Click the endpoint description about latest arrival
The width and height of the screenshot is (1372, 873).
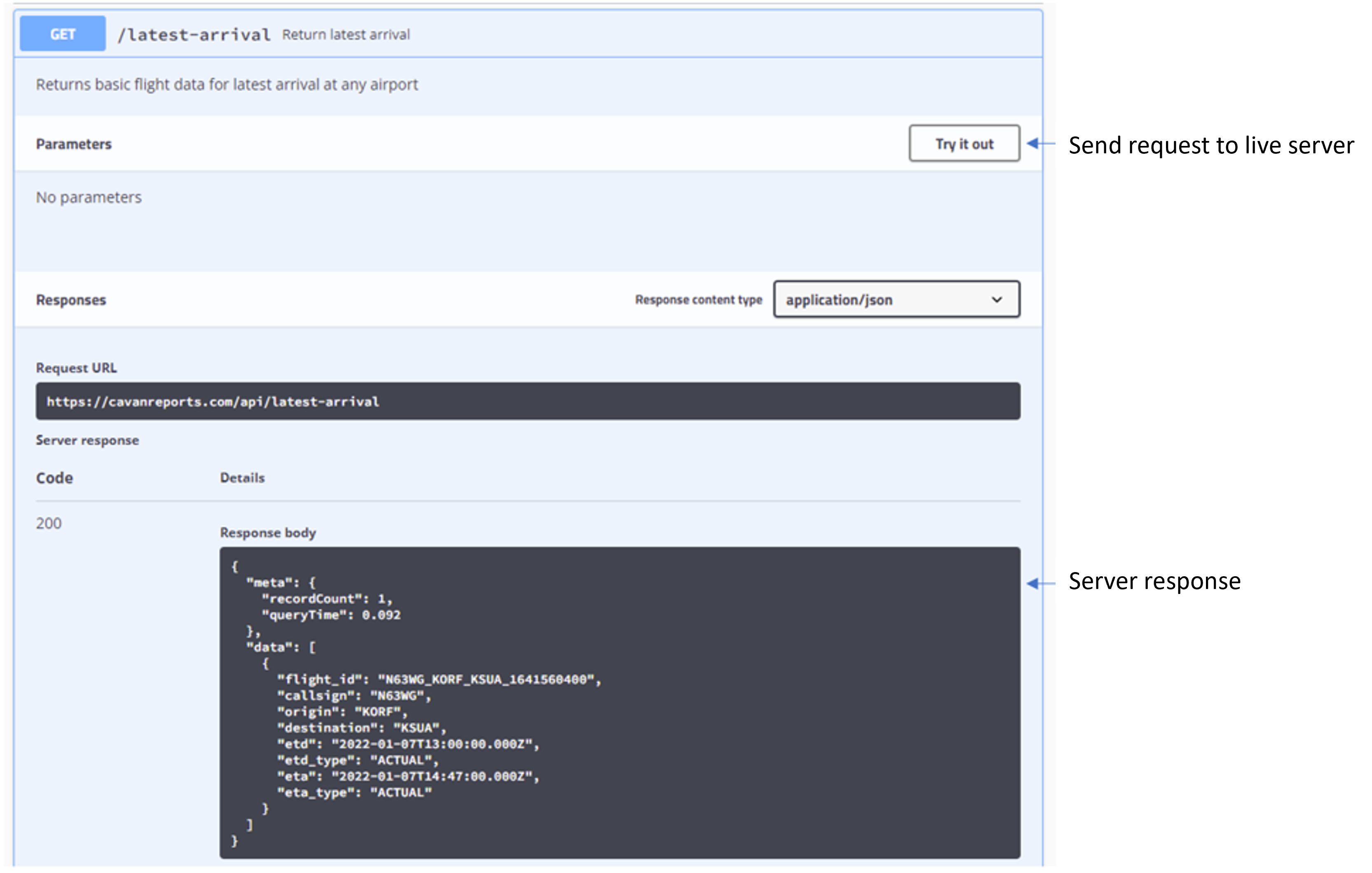point(227,84)
